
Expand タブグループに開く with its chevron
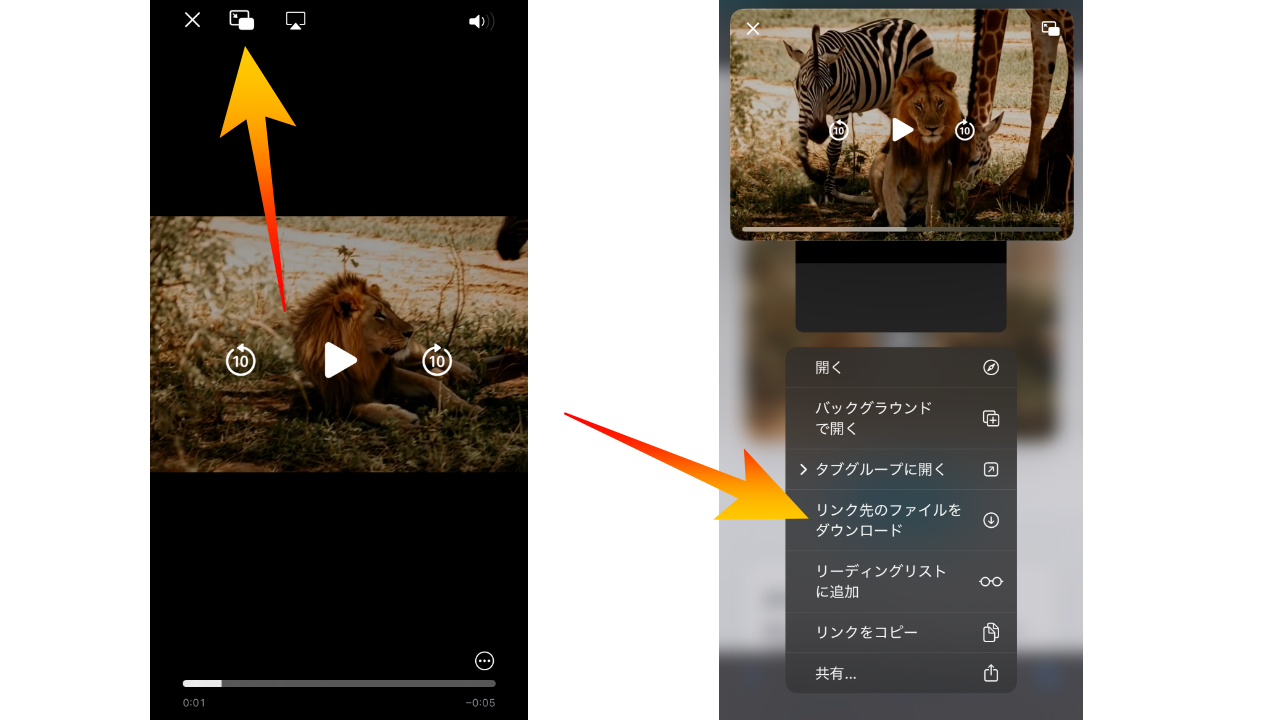(803, 469)
